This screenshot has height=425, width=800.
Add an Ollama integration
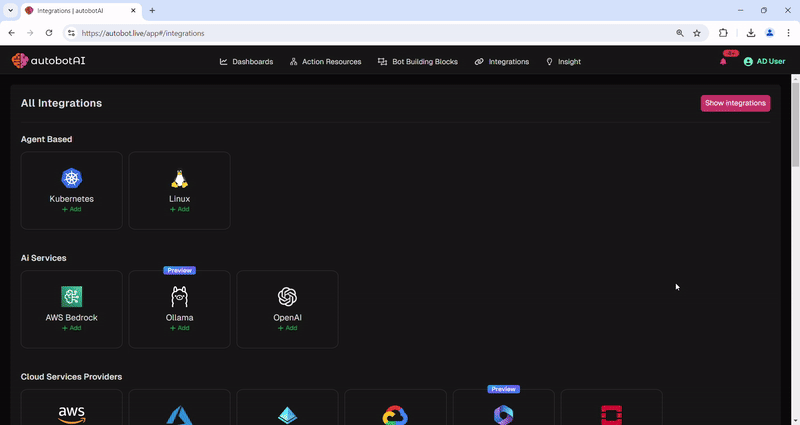pyautogui.click(x=180, y=328)
